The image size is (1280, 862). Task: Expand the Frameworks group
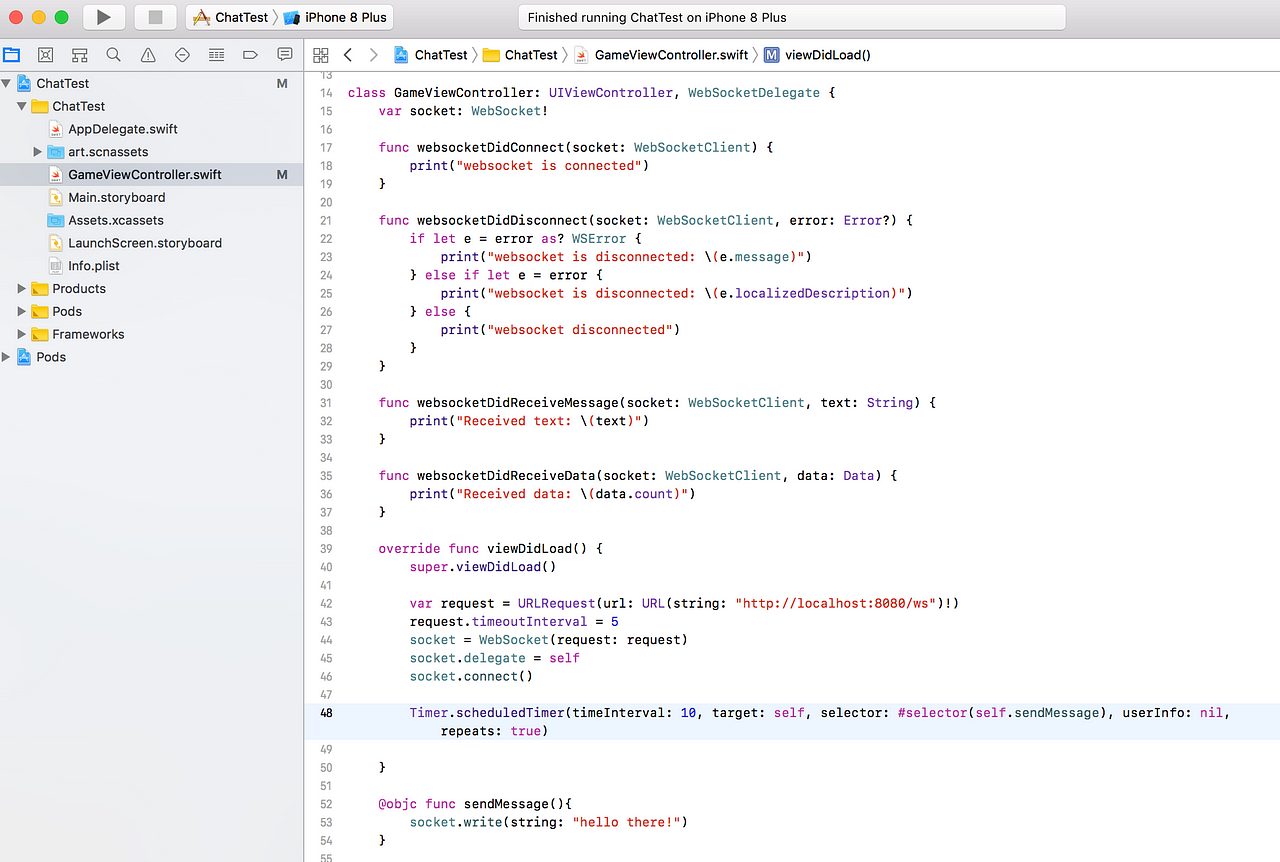tap(21, 334)
